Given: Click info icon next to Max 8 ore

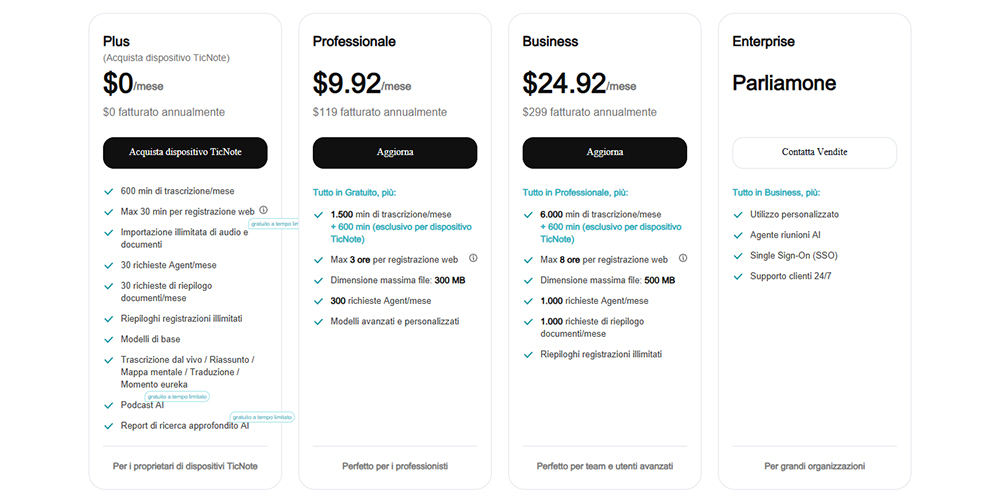Looking at the screenshot, I should 683,258.
